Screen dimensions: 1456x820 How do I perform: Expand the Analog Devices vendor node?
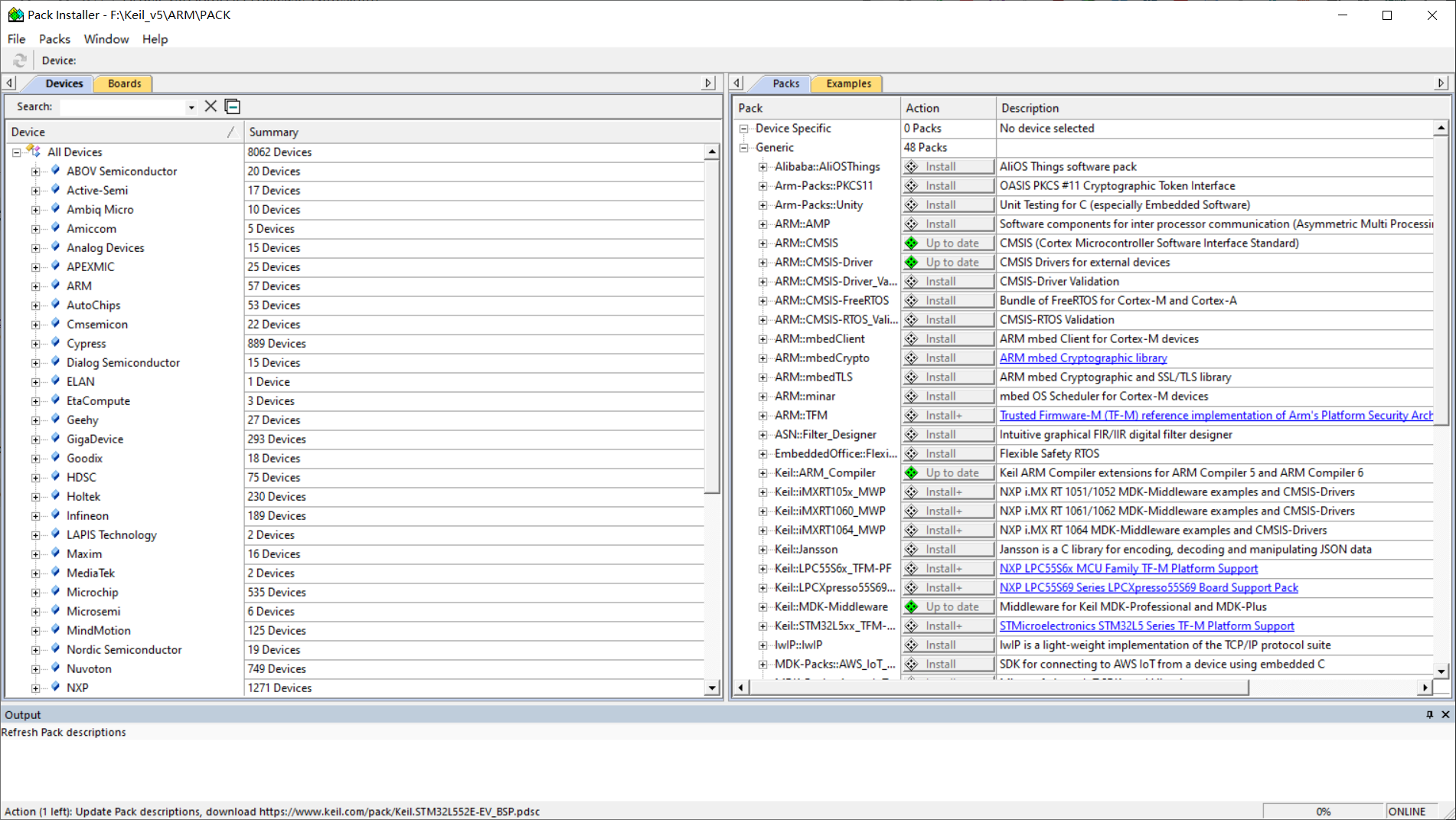(x=35, y=248)
